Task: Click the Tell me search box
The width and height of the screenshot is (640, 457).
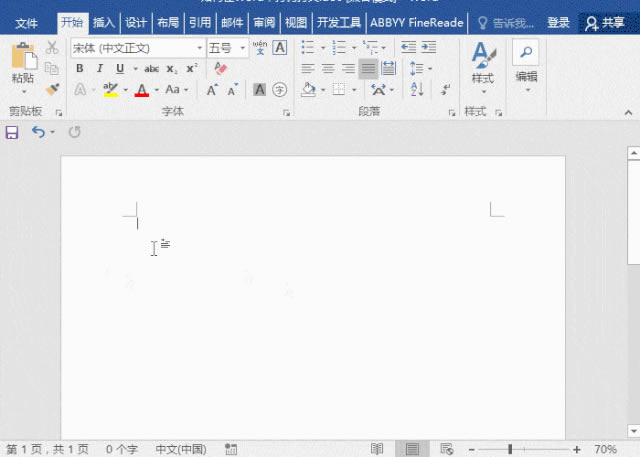Action: tap(506, 23)
